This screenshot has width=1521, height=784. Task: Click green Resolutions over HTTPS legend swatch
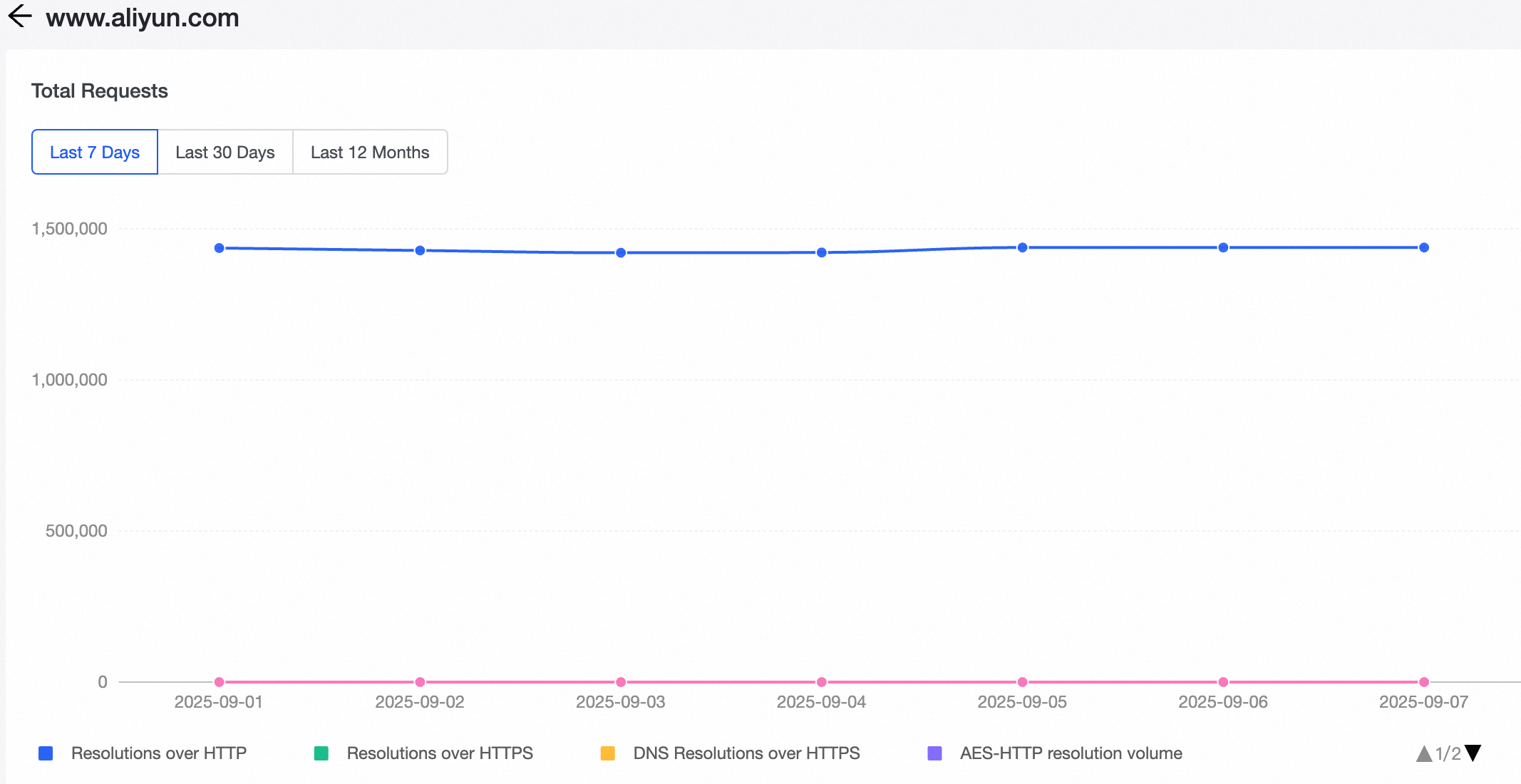click(x=321, y=753)
